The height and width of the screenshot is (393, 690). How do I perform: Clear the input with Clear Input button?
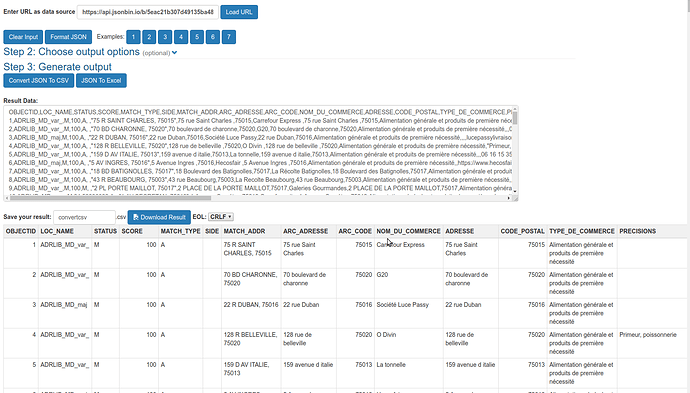[x=23, y=37]
